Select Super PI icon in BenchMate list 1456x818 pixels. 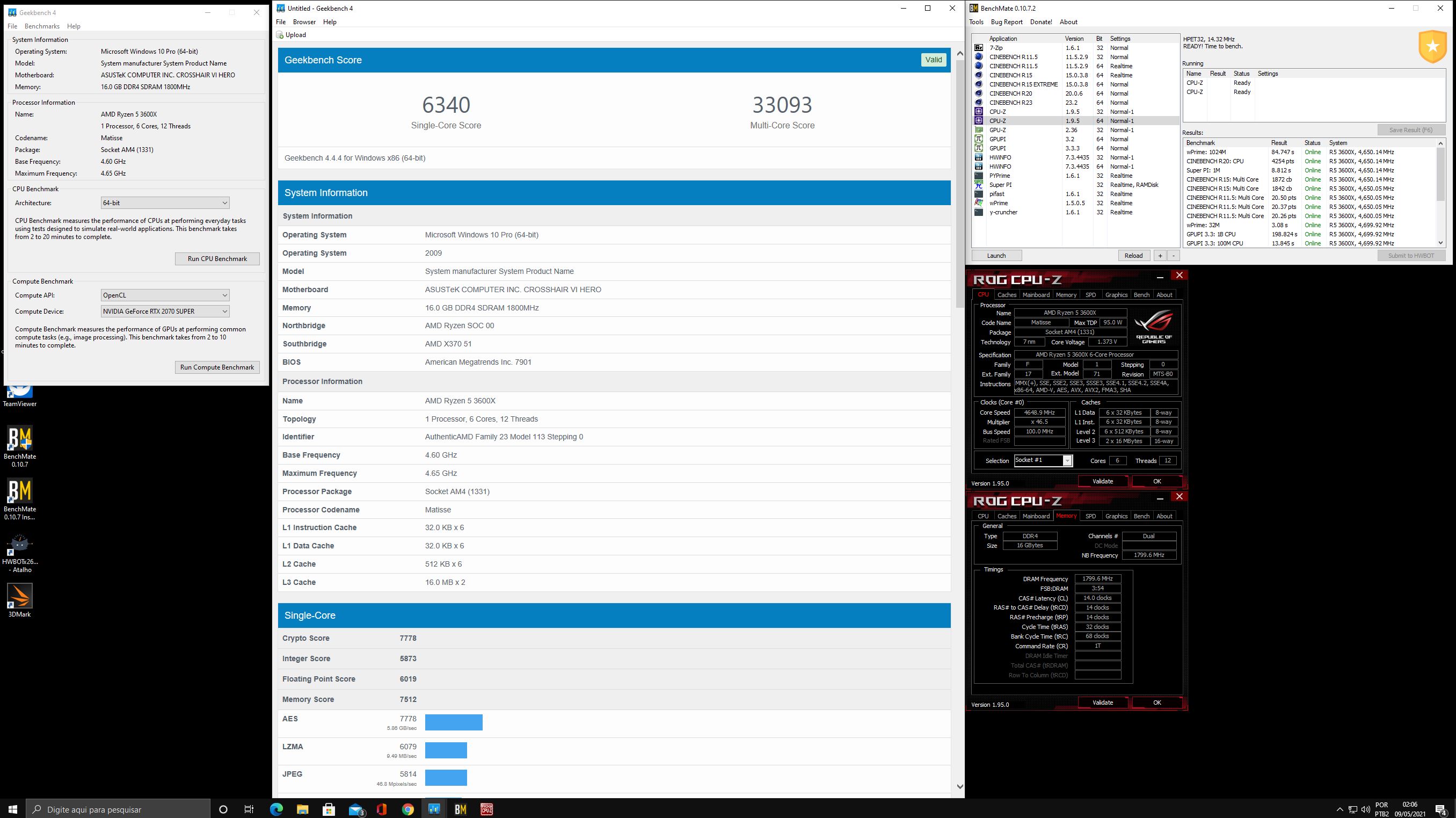[979, 185]
